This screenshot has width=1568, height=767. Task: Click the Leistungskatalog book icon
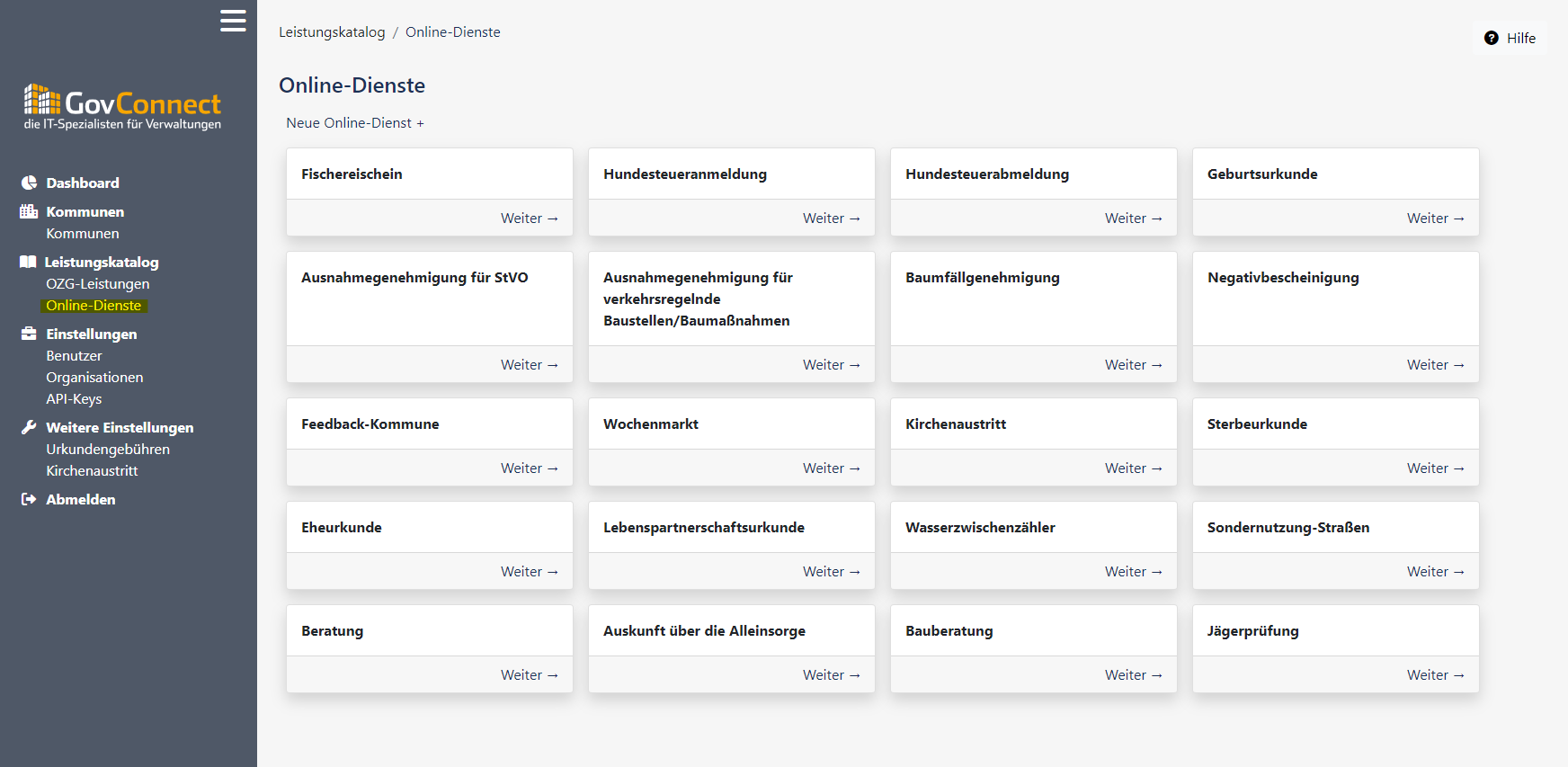(28, 262)
